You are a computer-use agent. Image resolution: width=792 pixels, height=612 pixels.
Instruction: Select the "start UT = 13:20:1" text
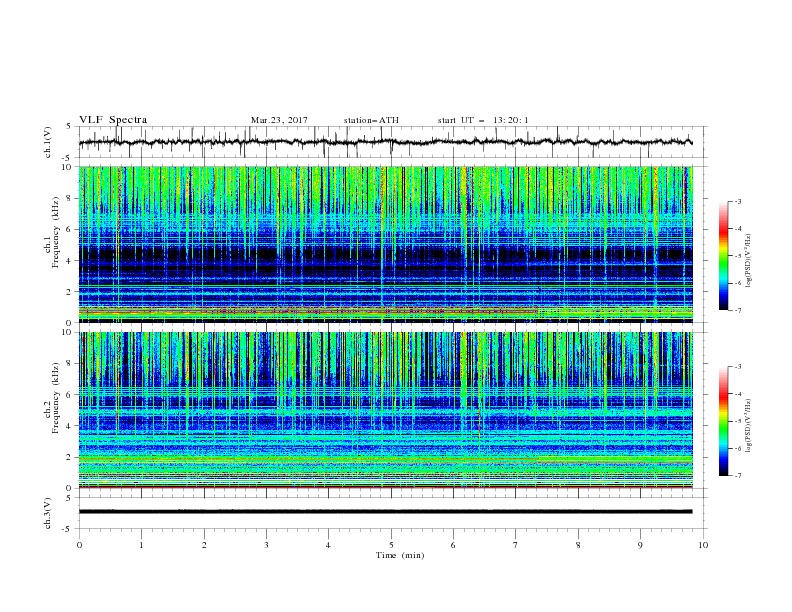pos(483,120)
